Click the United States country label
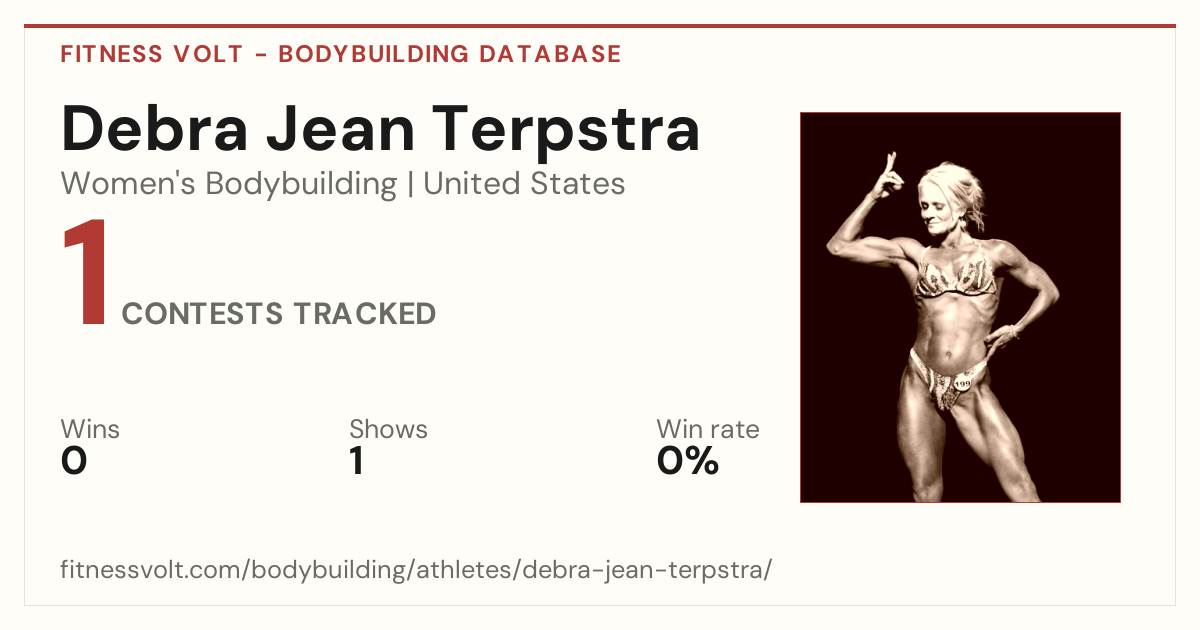This screenshot has height=630, width=1200. [x=524, y=184]
